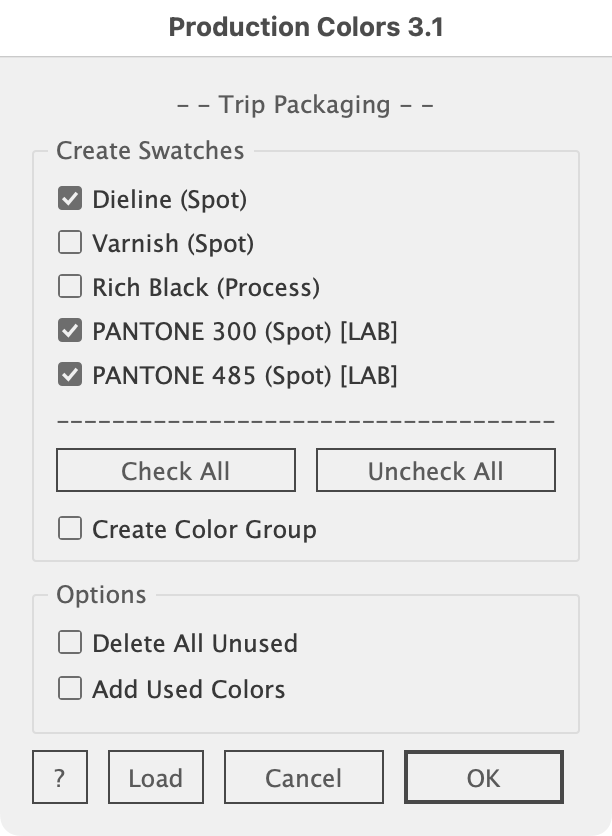Click the dashed separator line under swatches
This screenshot has width=612, height=836.
point(306,421)
